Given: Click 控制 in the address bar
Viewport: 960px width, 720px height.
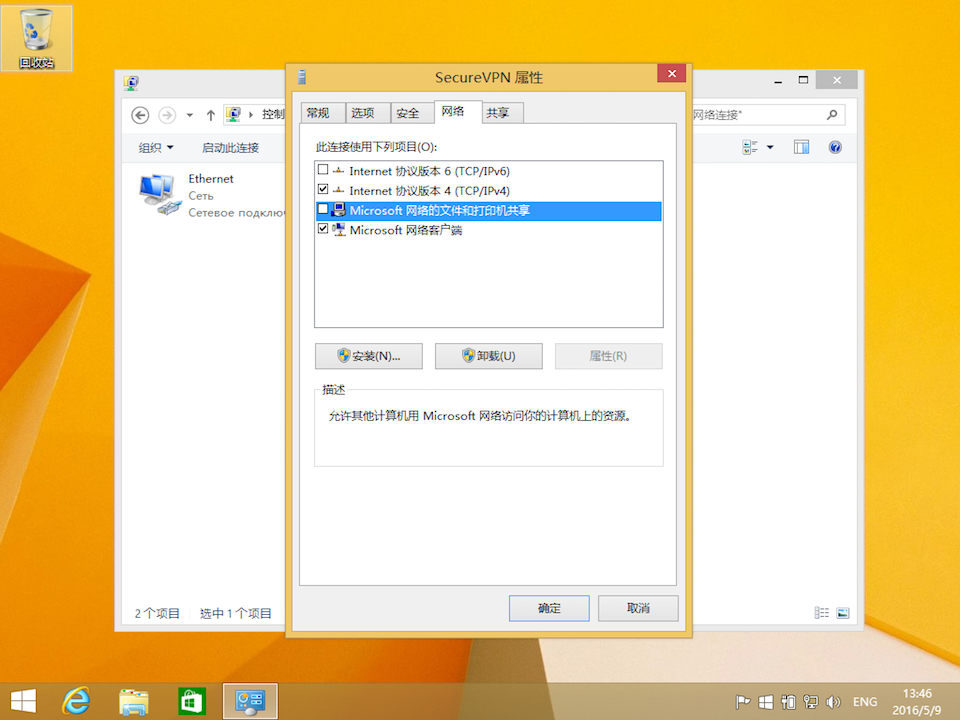Looking at the screenshot, I should point(273,114).
